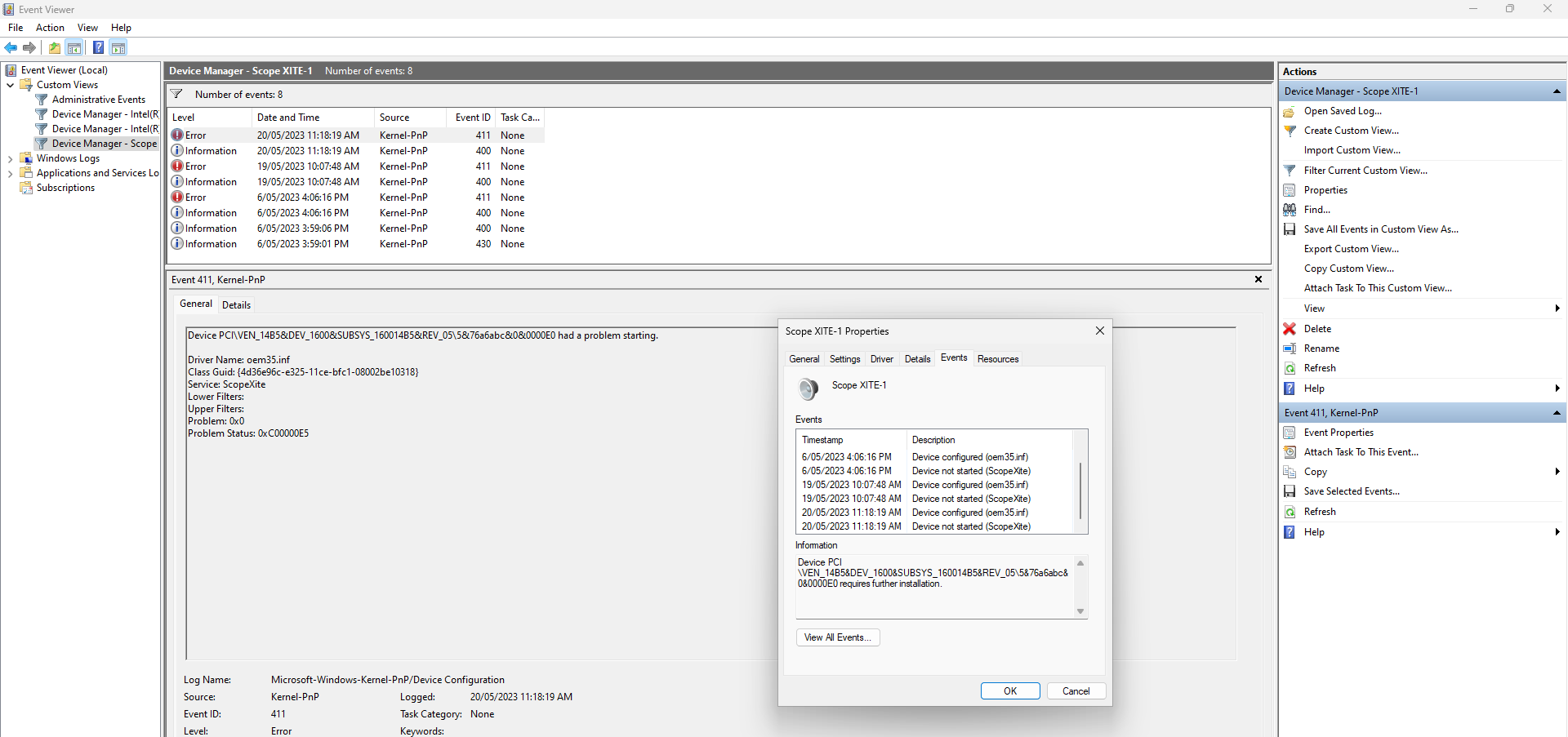Open the Subscriptions tree node
1568x737 pixels.
click(65, 188)
